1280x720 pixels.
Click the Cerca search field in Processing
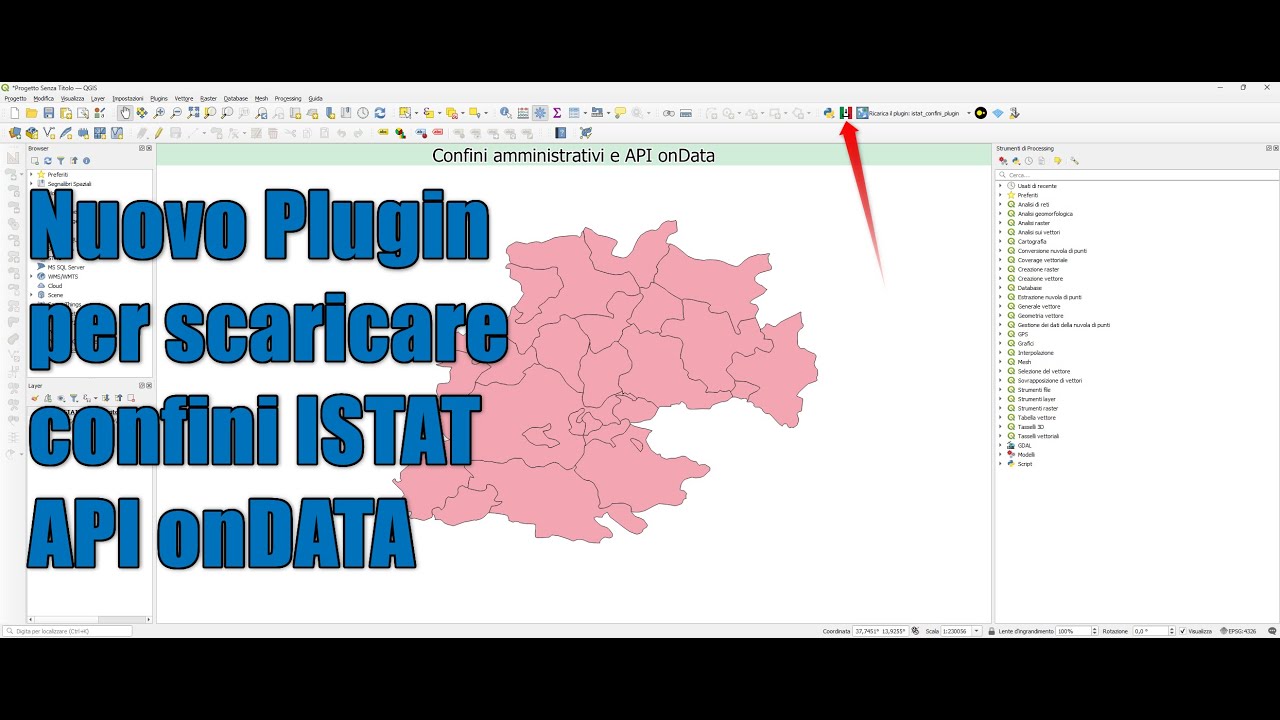tap(1137, 174)
